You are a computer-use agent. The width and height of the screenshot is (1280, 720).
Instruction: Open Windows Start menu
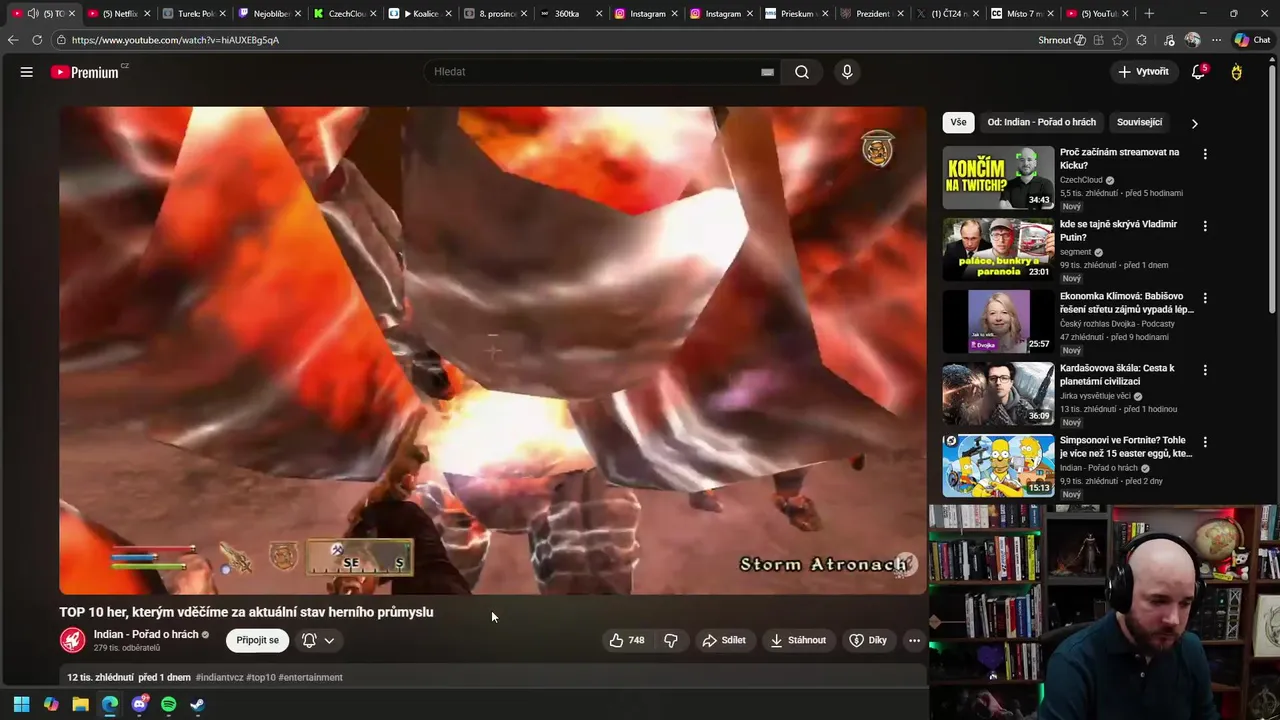point(21,704)
